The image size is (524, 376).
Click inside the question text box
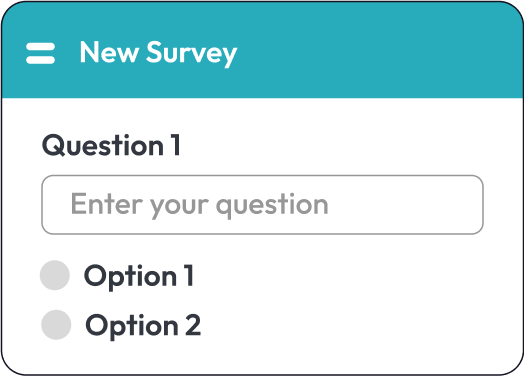coord(262,205)
